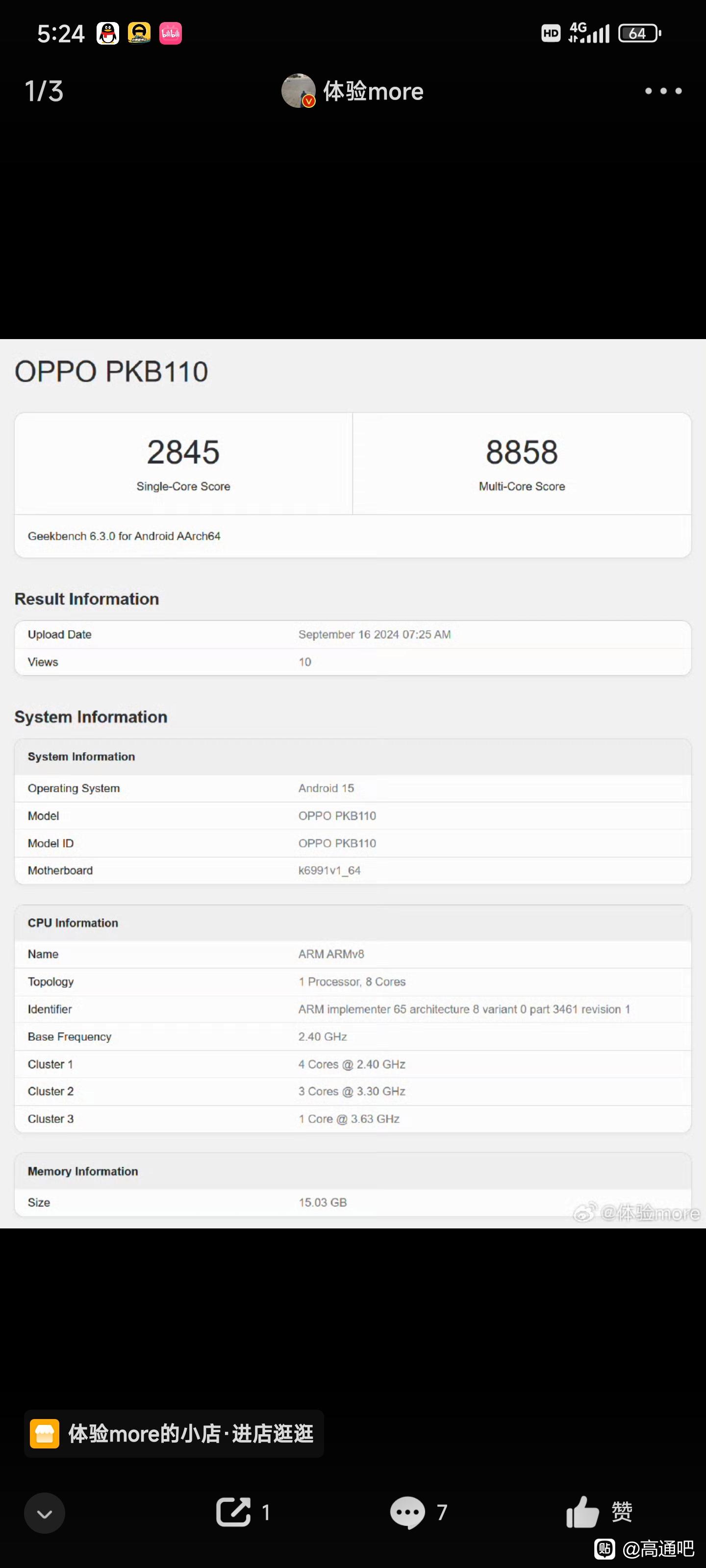Tap Cluster 3 value 1 Core @ 3.63 GHz

(349, 1119)
